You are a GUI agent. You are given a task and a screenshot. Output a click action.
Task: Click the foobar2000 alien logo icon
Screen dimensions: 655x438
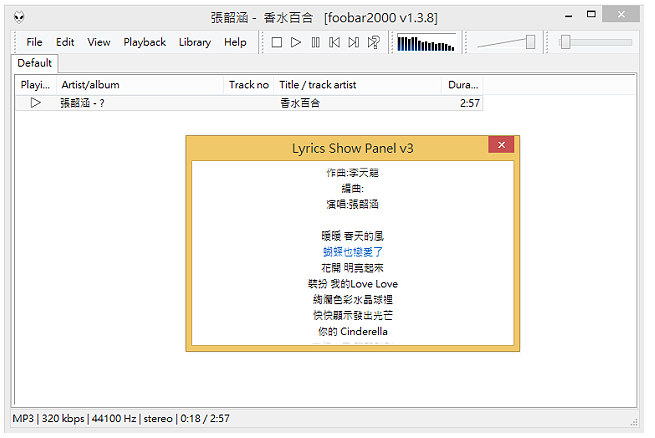(19, 17)
